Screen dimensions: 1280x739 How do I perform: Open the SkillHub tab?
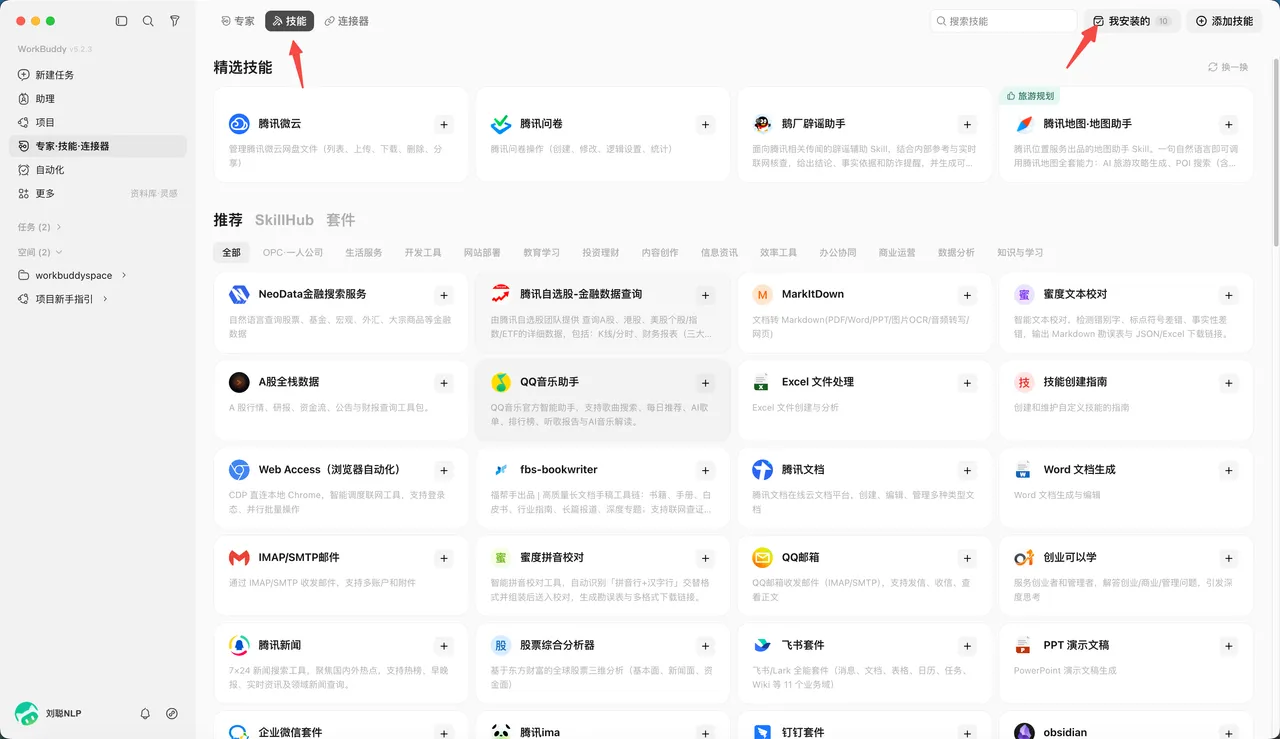284,220
